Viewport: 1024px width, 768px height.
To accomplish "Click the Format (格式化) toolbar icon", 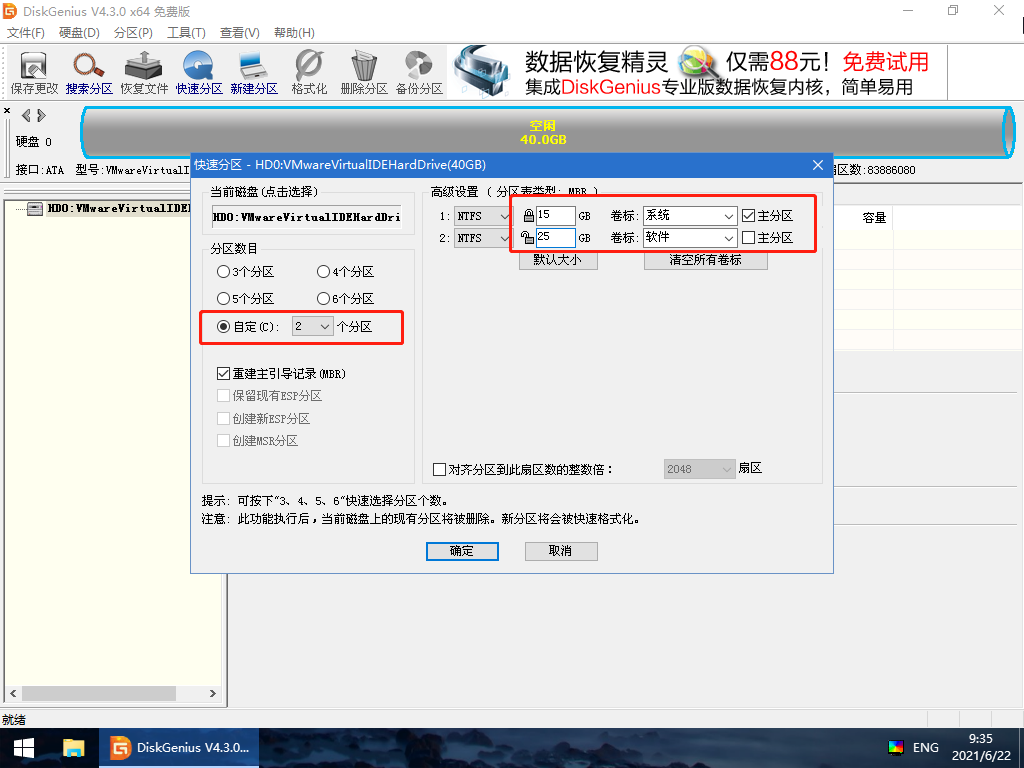I will [308, 72].
